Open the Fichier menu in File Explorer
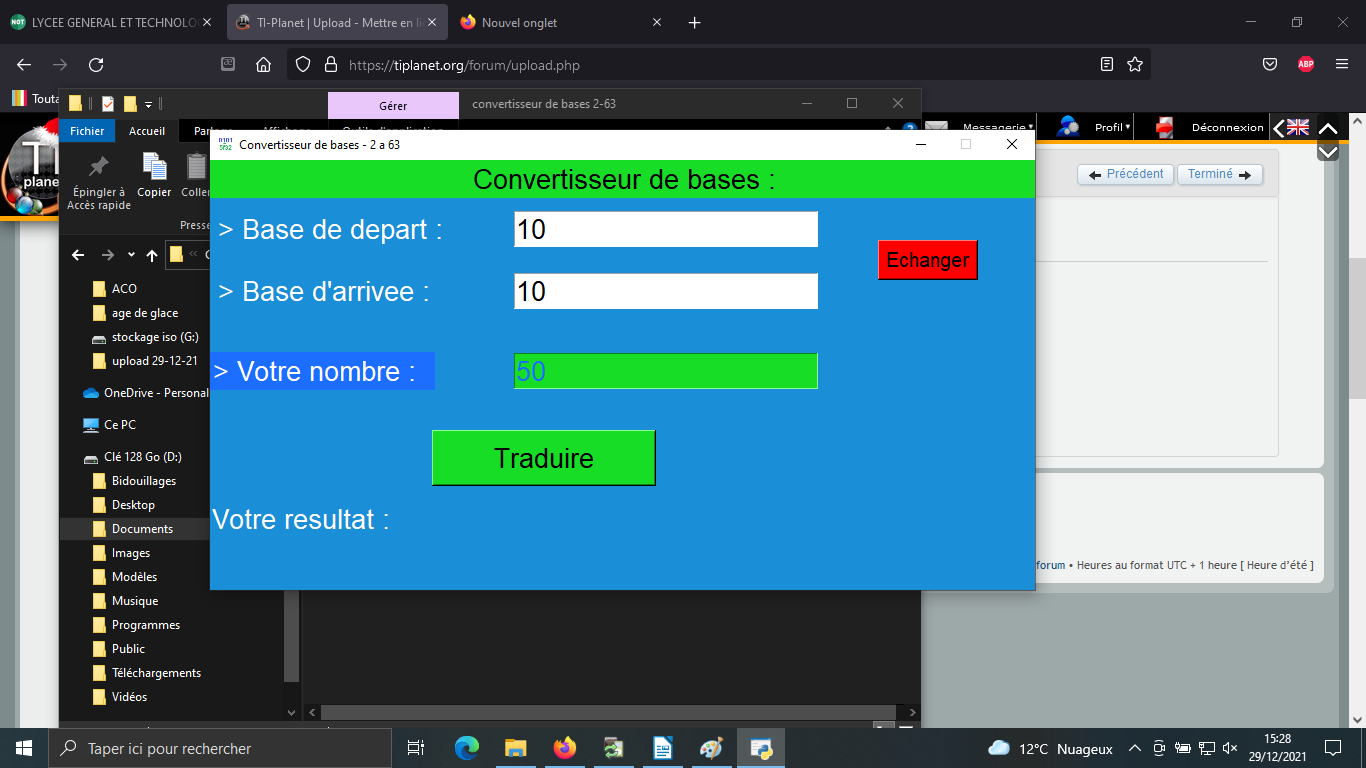Viewport: 1366px width, 768px height. tap(87, 131)
